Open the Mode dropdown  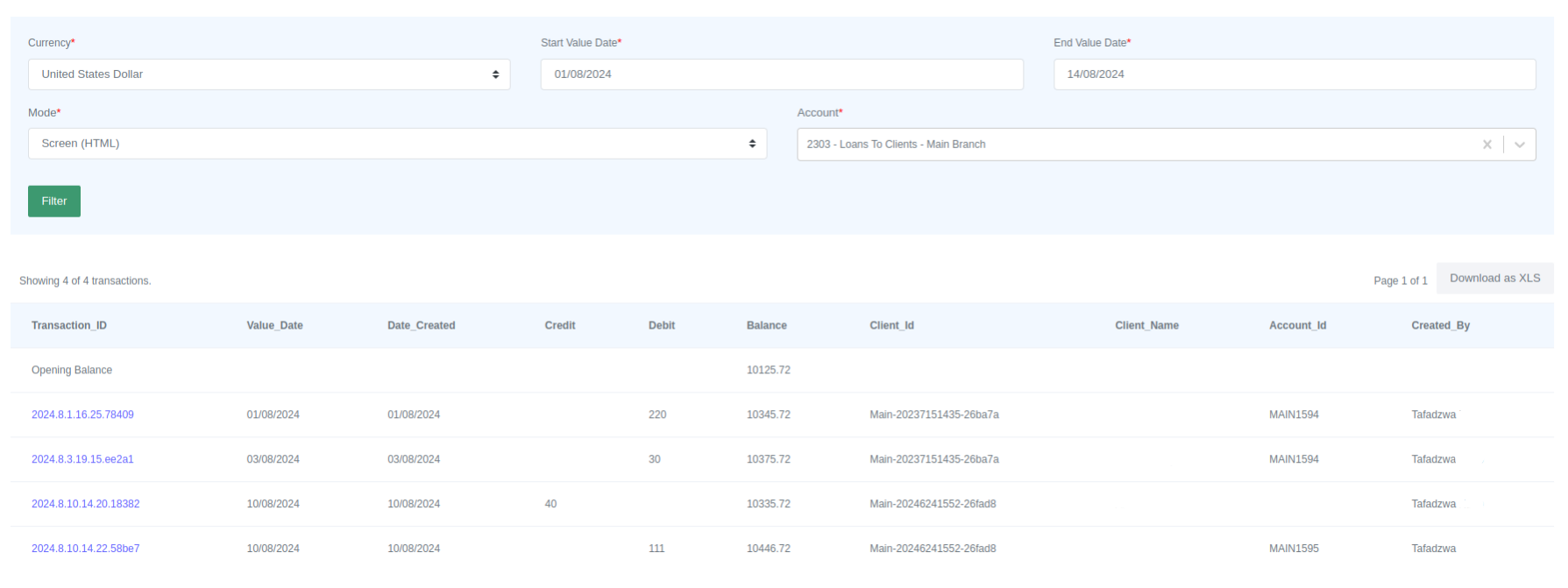397,144
